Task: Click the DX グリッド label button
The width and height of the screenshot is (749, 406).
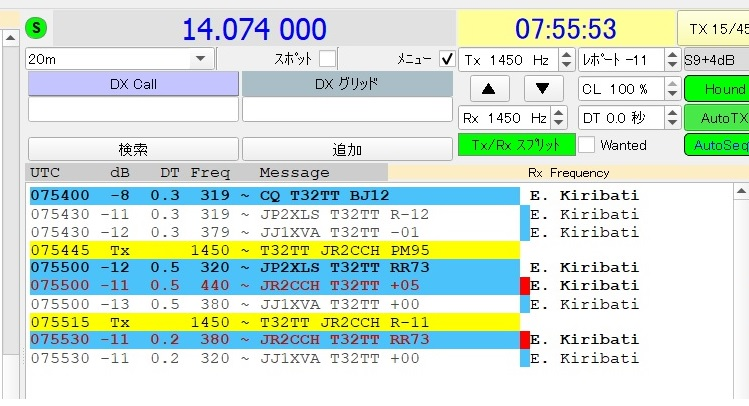Action: coord(347,84)
